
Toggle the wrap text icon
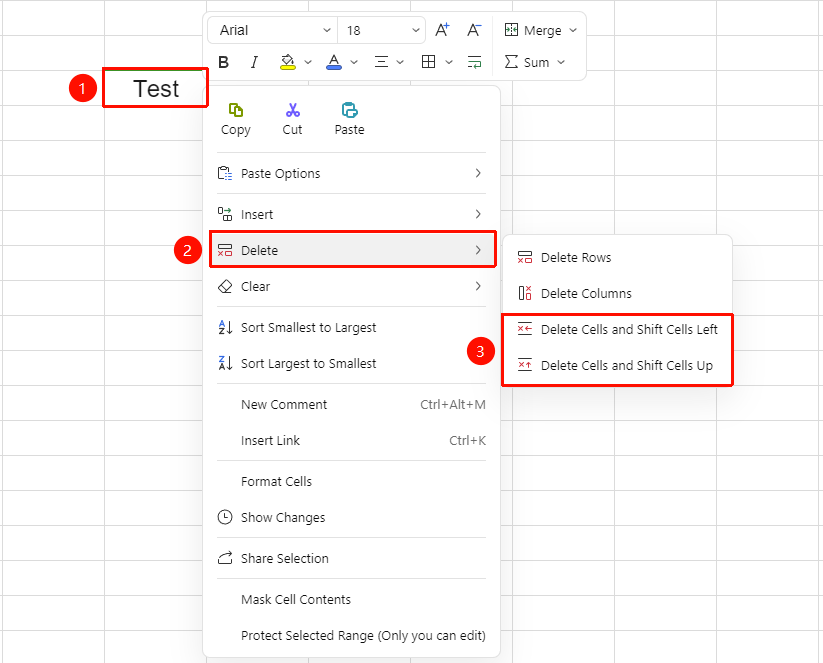pos(474,62)
